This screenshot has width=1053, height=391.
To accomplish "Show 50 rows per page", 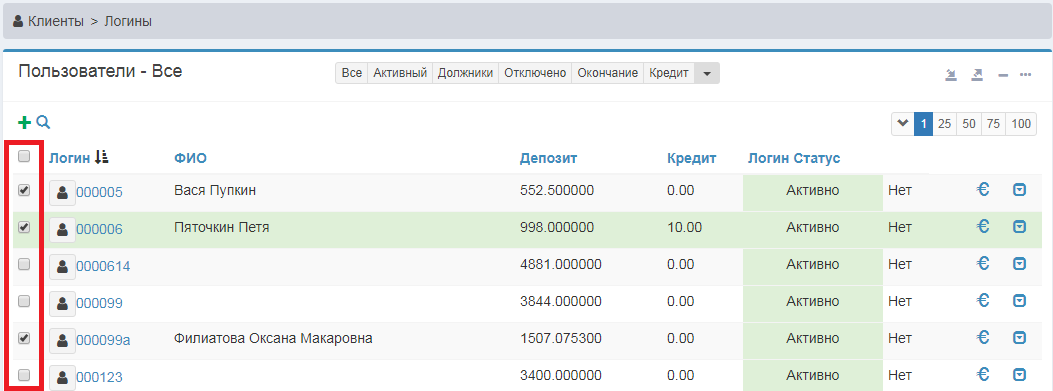I will (x=968, y=124).
